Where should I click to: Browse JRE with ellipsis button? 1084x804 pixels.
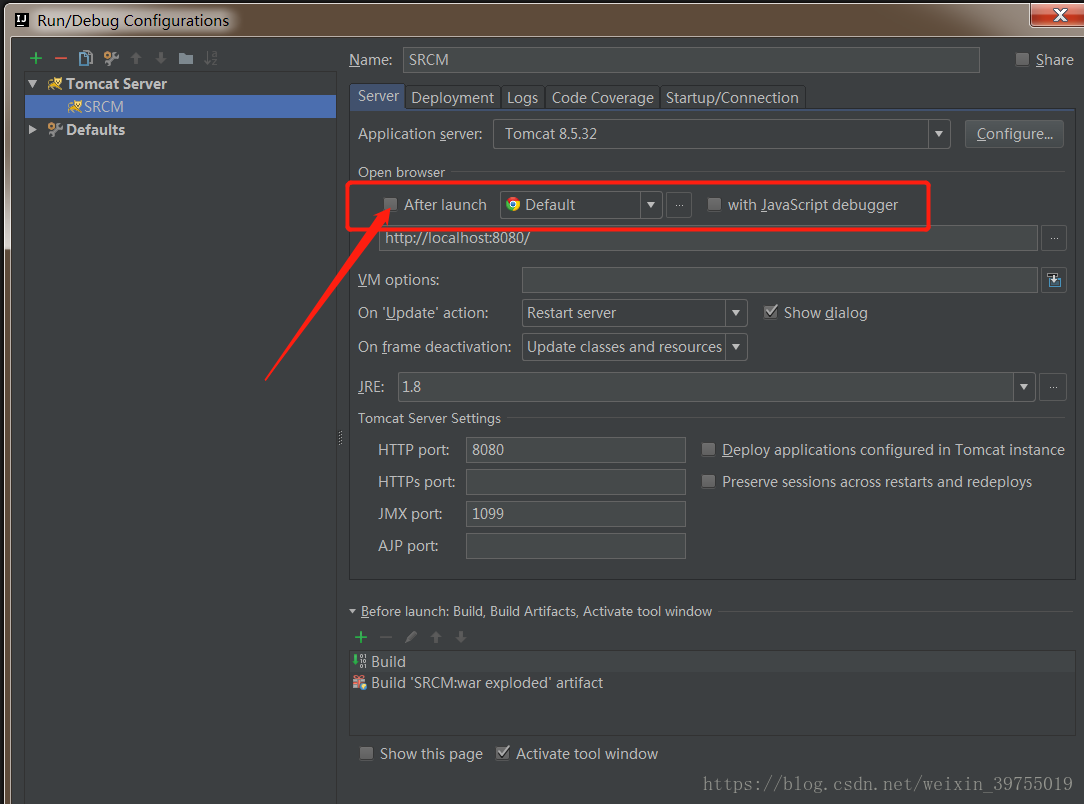(1053, 387)
